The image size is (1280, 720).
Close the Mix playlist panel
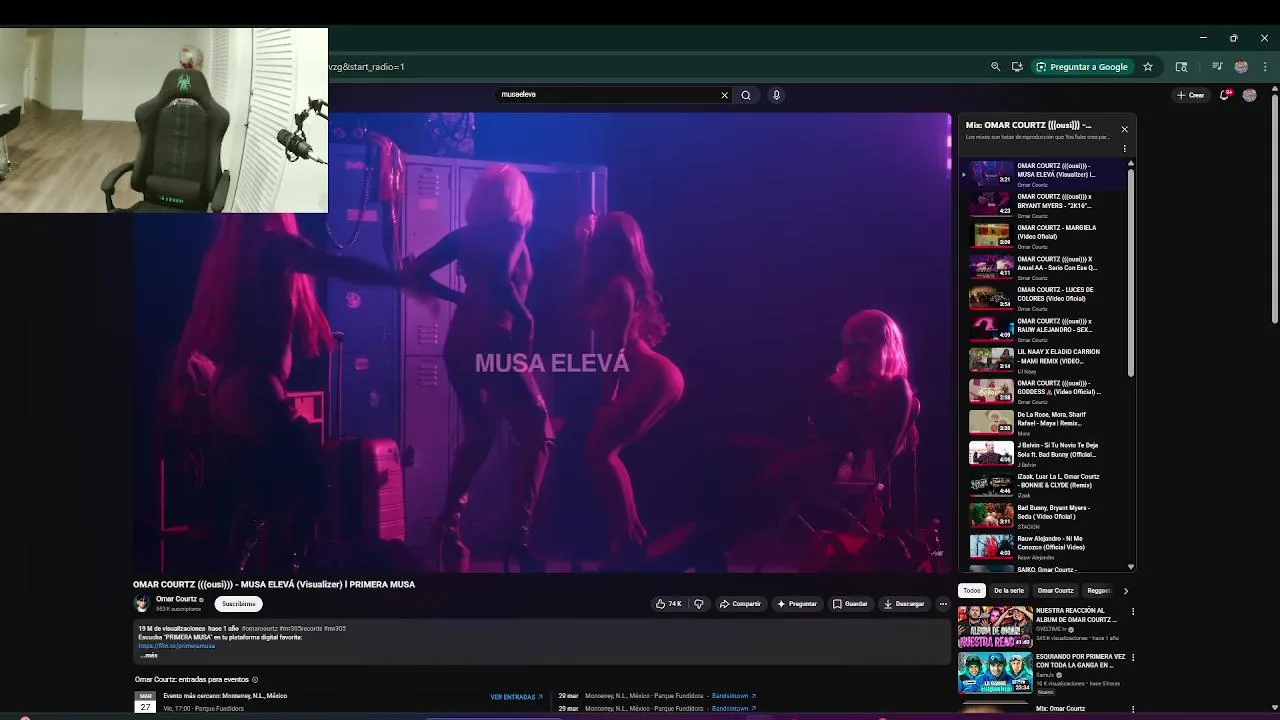click(1124, 129)
